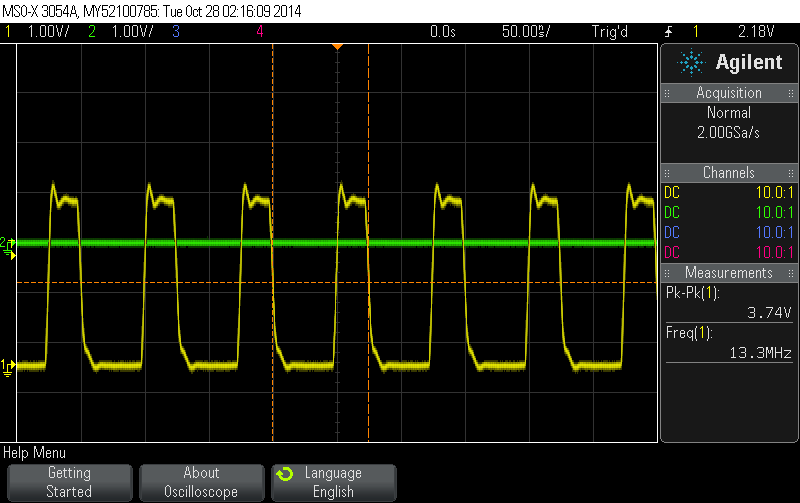800x503 pixels.
Task: Select the green DC 10.0:1 channel row
Action: tap(729, 212)
